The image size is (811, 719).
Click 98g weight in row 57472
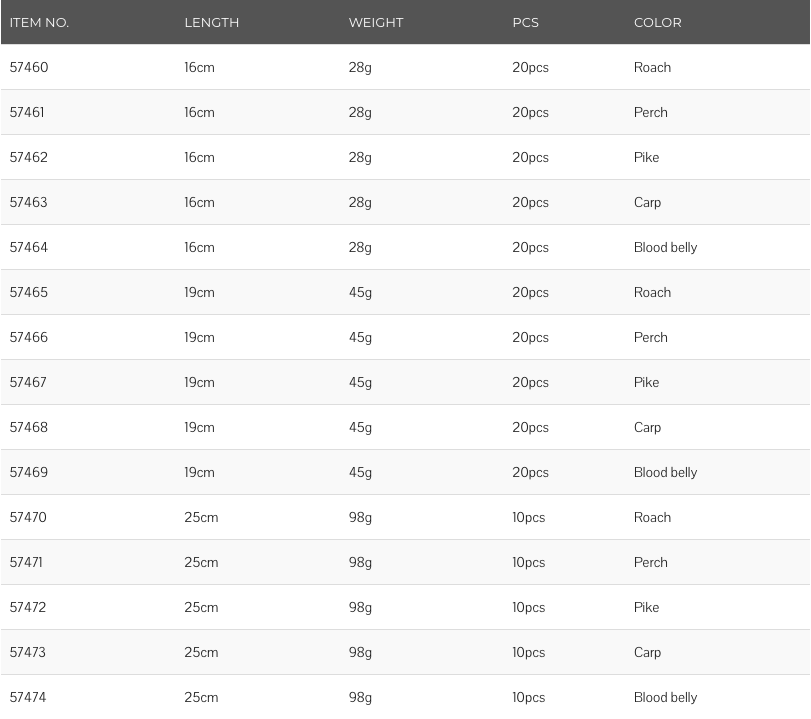click(x=360, y=608)
